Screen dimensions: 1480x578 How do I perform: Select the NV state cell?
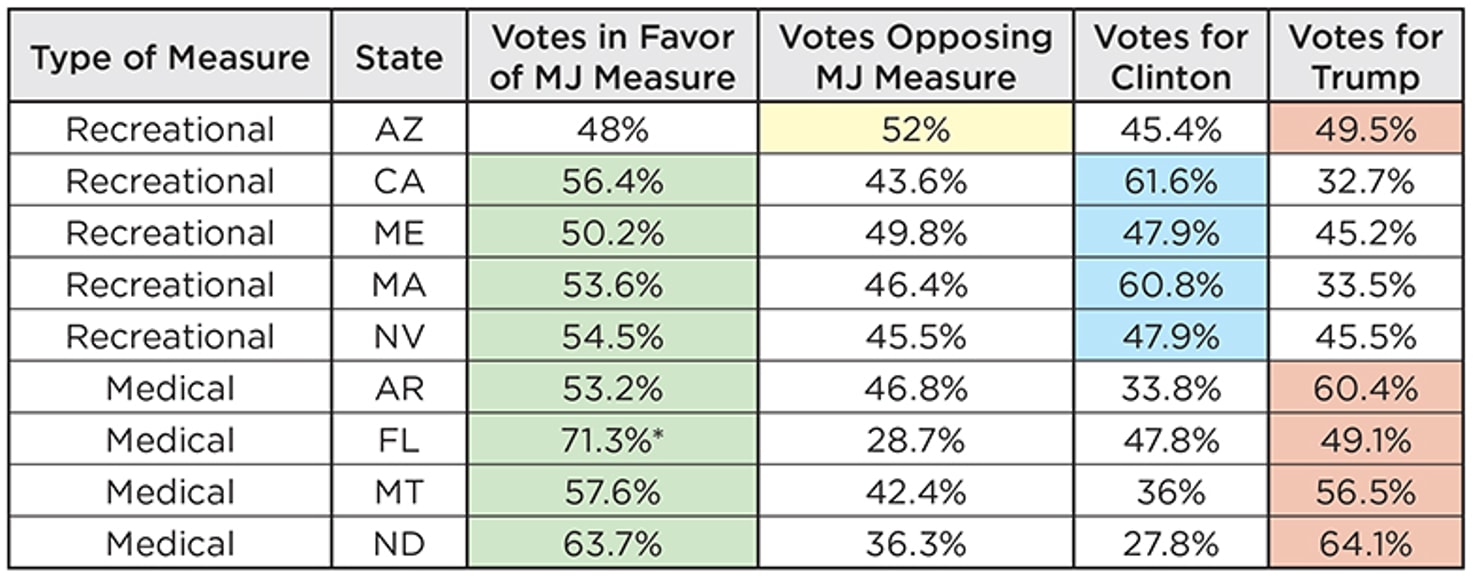[398, 337]
